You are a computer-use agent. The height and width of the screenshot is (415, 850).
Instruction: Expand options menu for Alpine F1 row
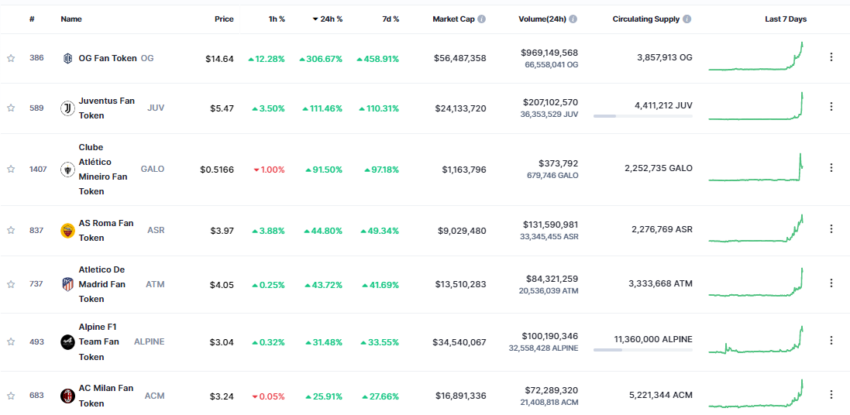pyautogui.click(x=830, y=341)
